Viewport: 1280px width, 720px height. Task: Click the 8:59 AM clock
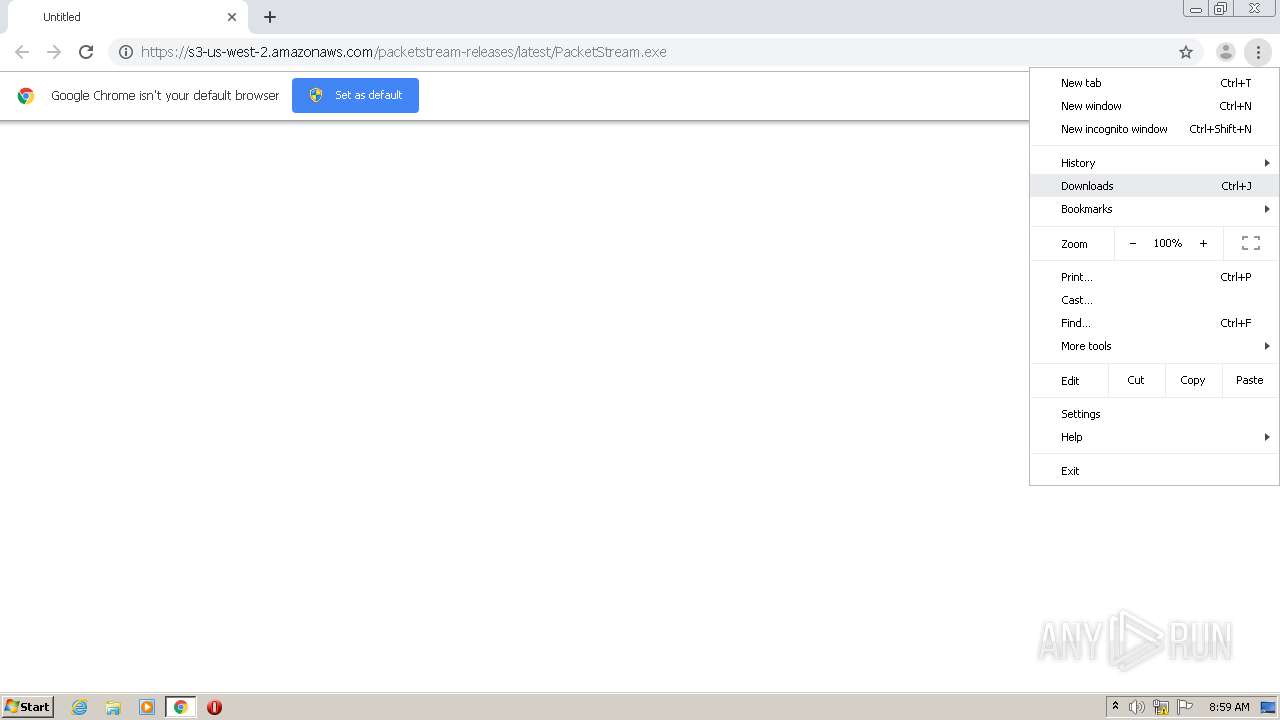(1229, 707)
